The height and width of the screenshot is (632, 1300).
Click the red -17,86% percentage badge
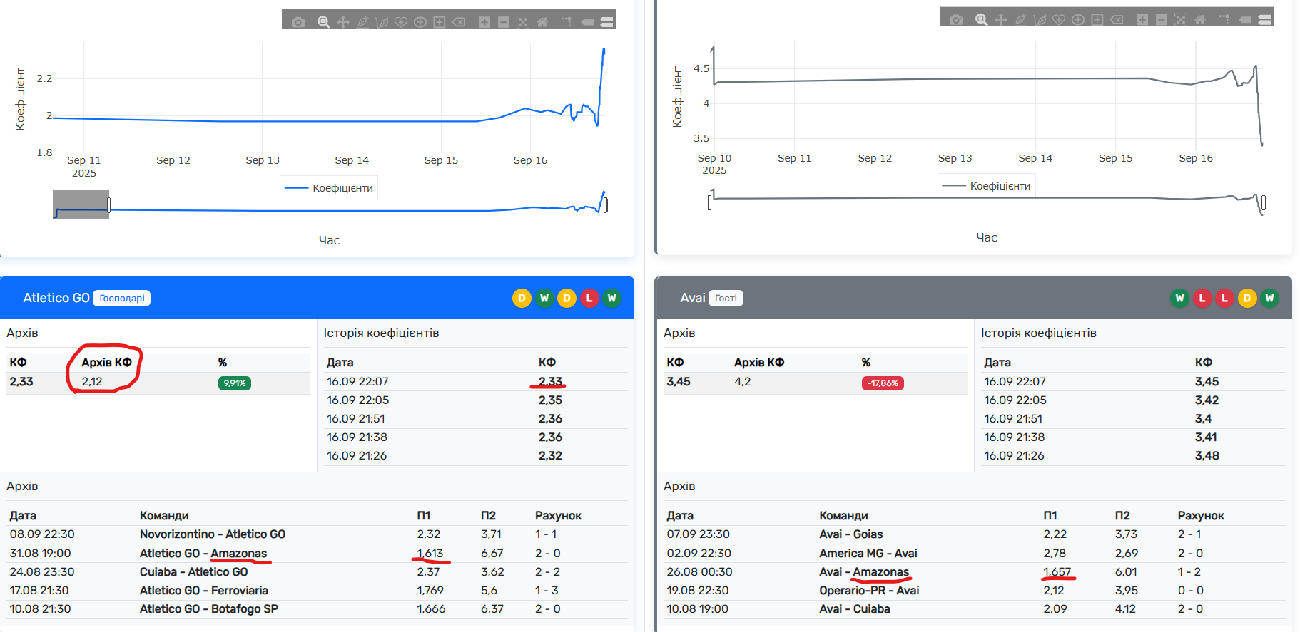[884, 382]
